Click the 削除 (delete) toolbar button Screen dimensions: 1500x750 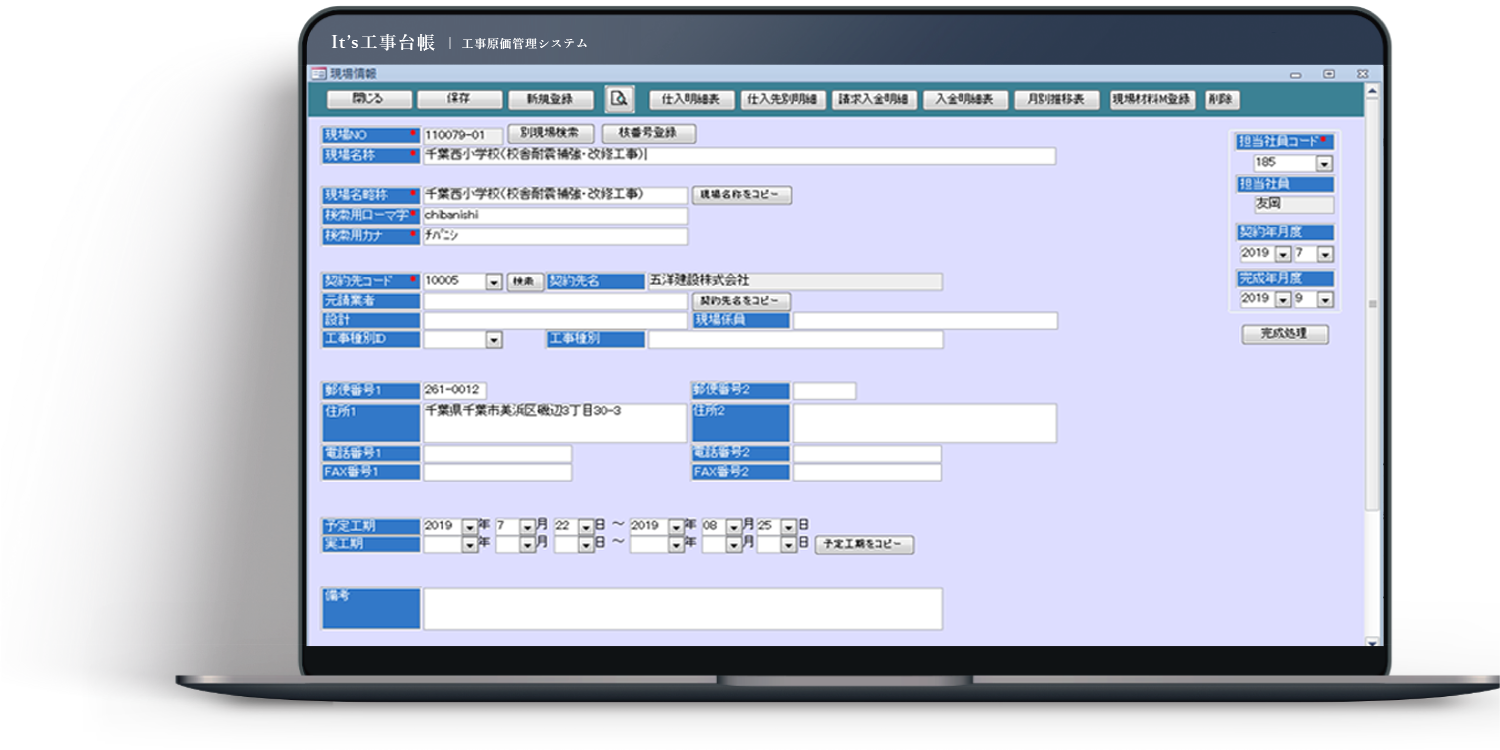click(x=1220, y=99)
